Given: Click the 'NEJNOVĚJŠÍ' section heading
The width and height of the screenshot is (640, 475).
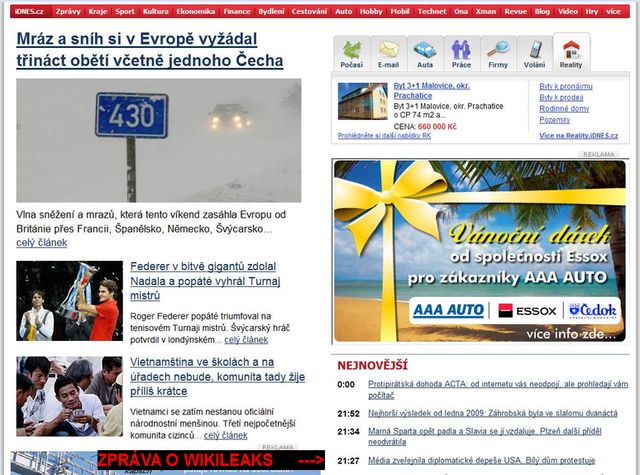Looking at the screenshot, I should [x=372, y=365].
